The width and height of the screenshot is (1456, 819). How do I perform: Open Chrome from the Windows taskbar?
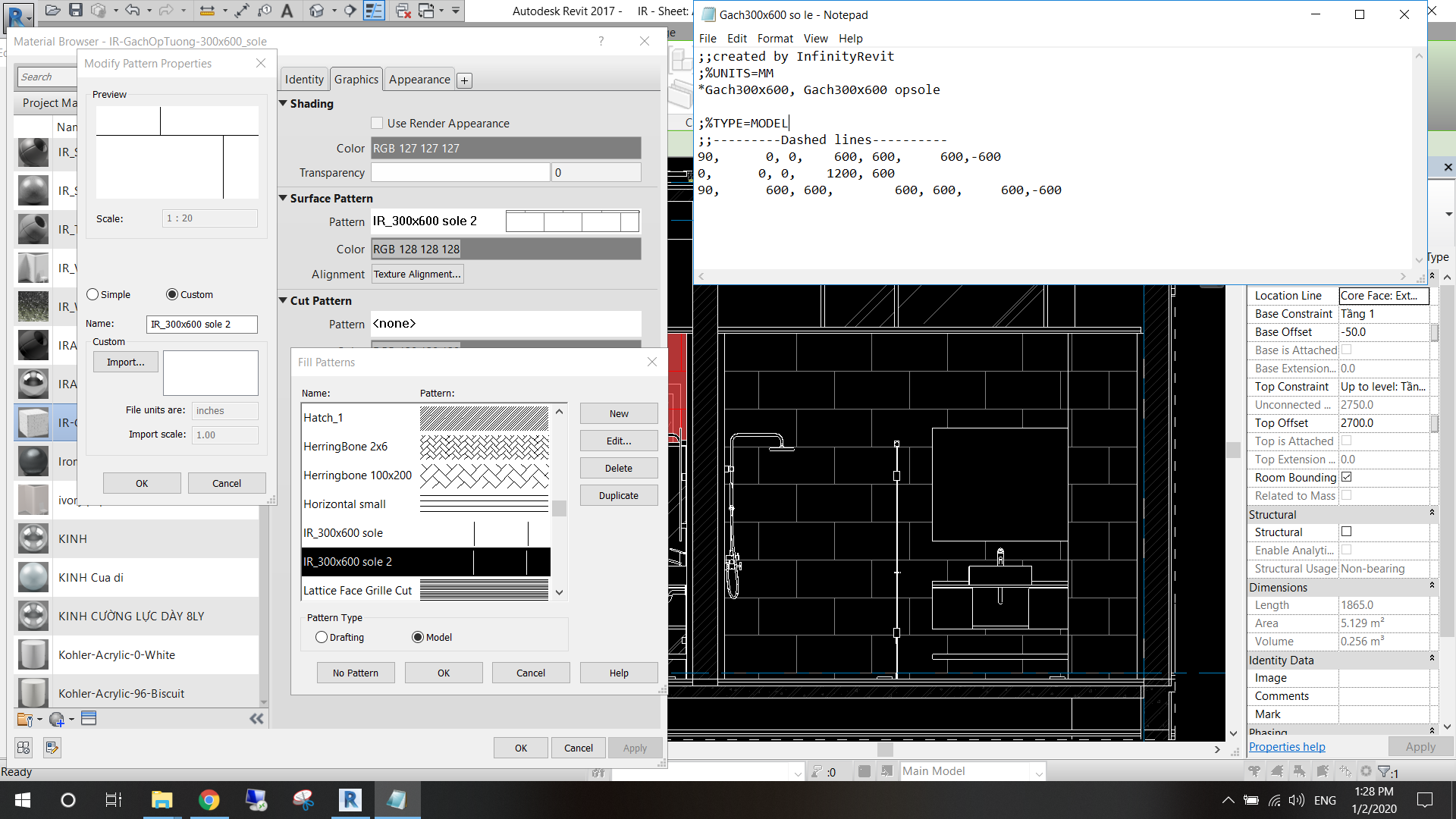(209, 799)
